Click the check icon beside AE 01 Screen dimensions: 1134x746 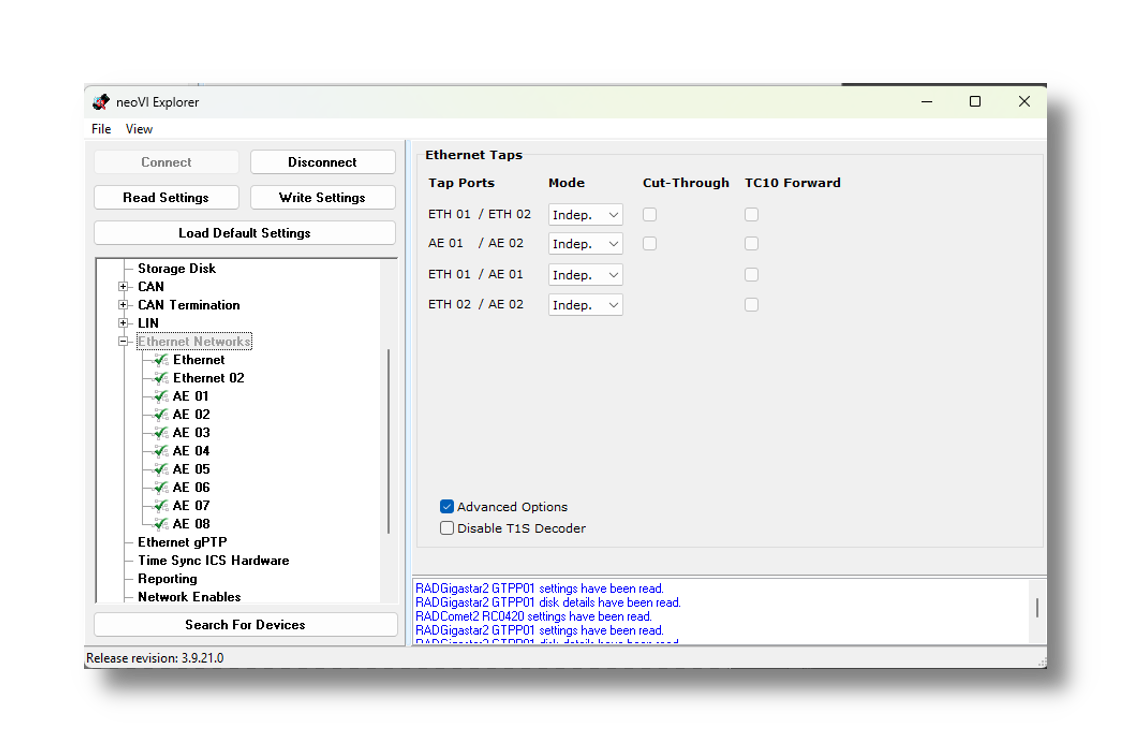(160, 395)
